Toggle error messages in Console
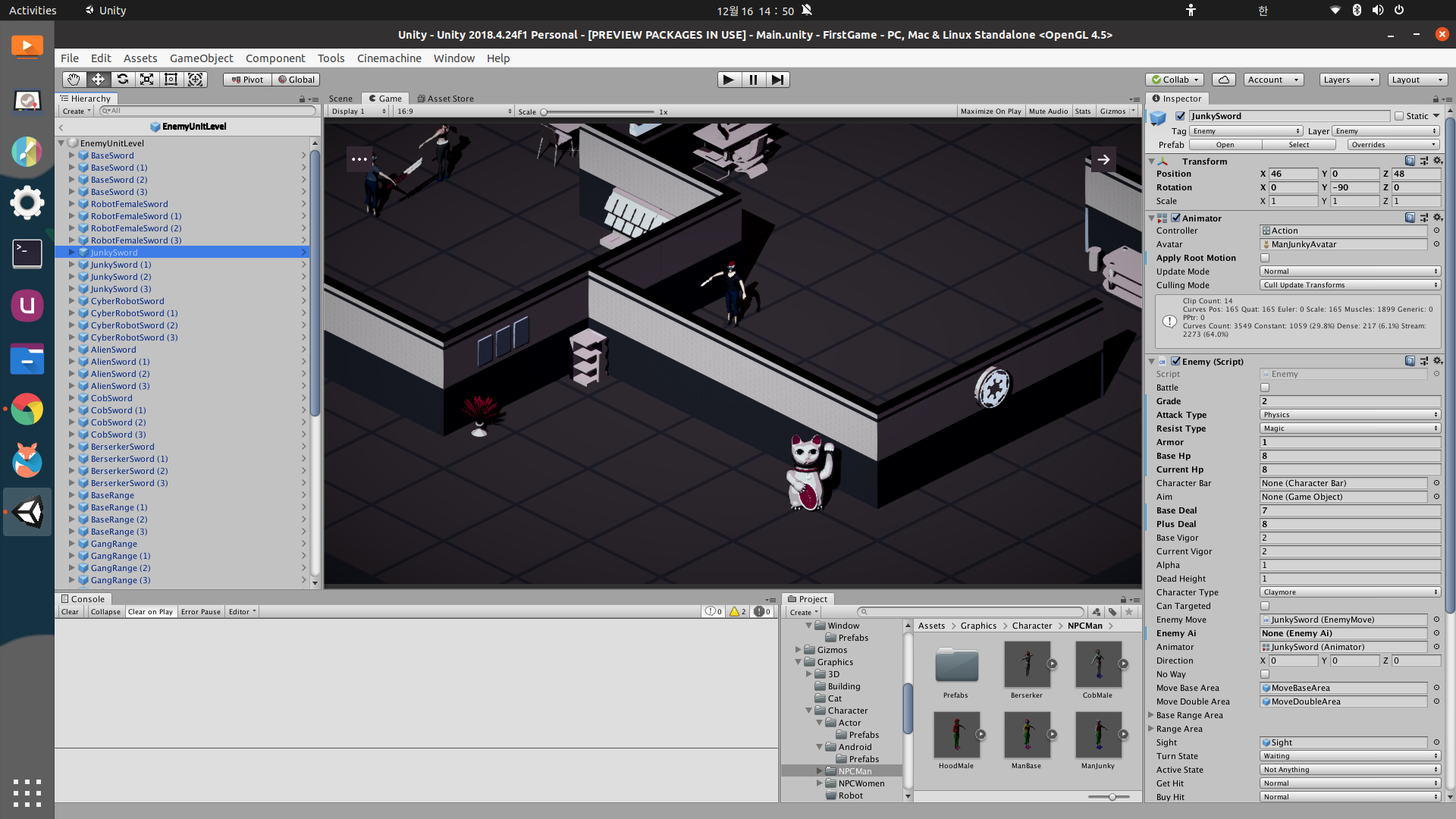1456x819 pixels. (x=762, y=611)
